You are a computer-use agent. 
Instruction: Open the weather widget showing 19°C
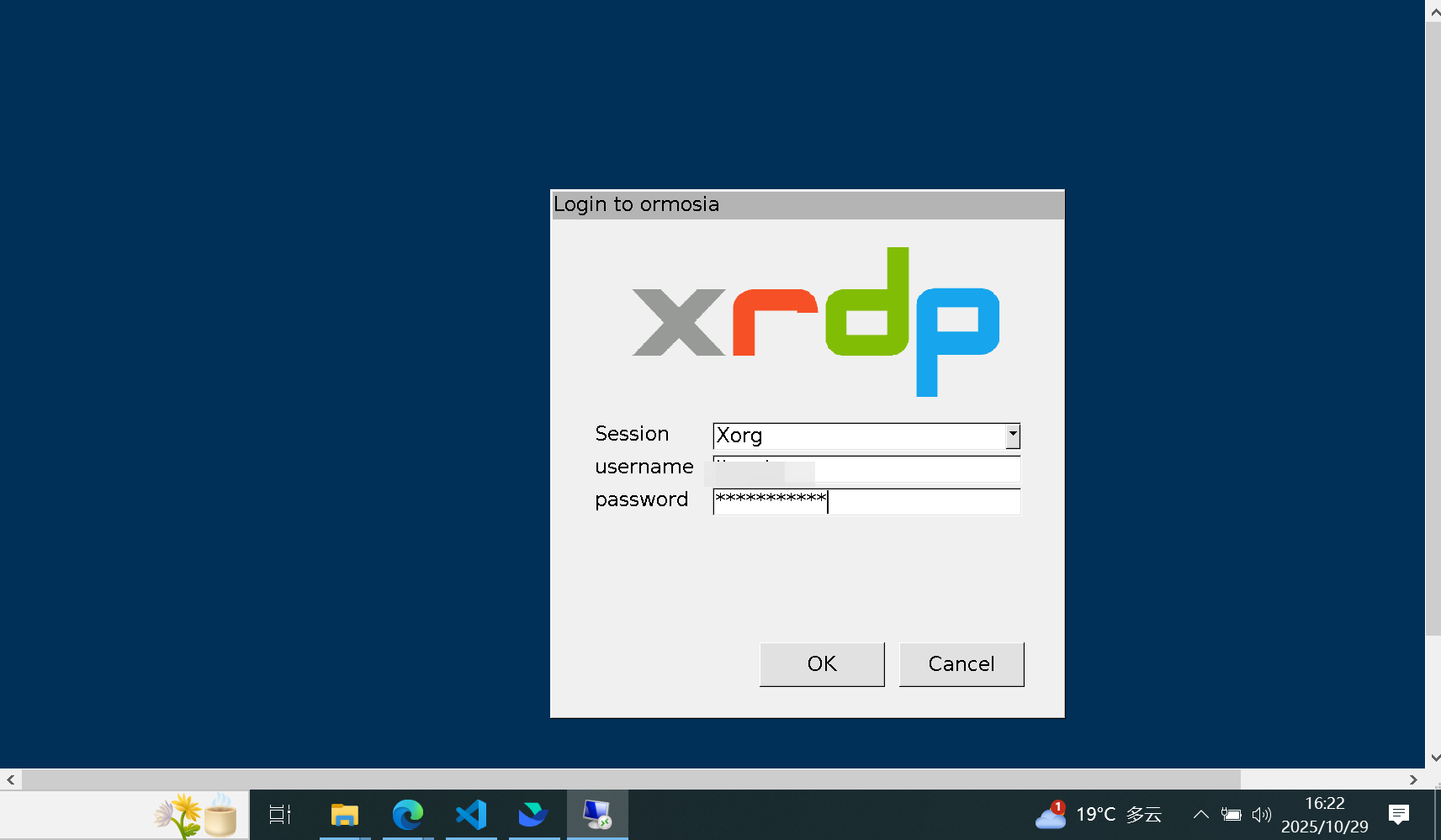tap(1099, 814)
